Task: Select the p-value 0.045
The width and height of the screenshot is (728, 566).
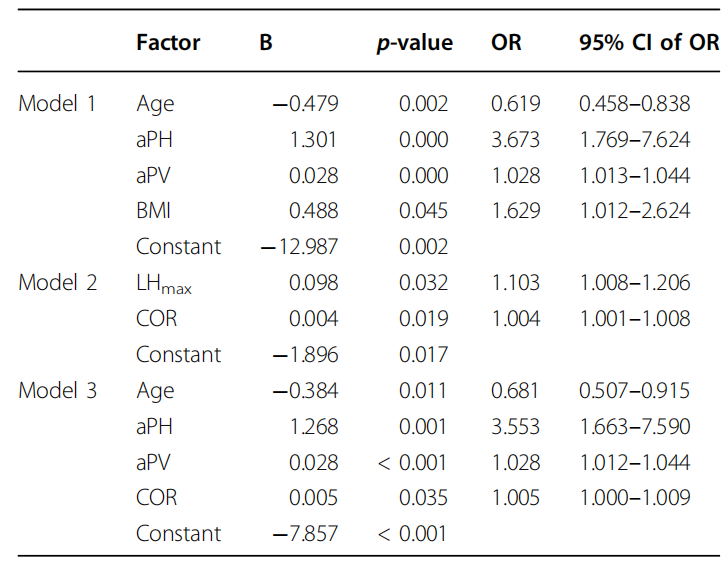Action: [x=423, y=211]
